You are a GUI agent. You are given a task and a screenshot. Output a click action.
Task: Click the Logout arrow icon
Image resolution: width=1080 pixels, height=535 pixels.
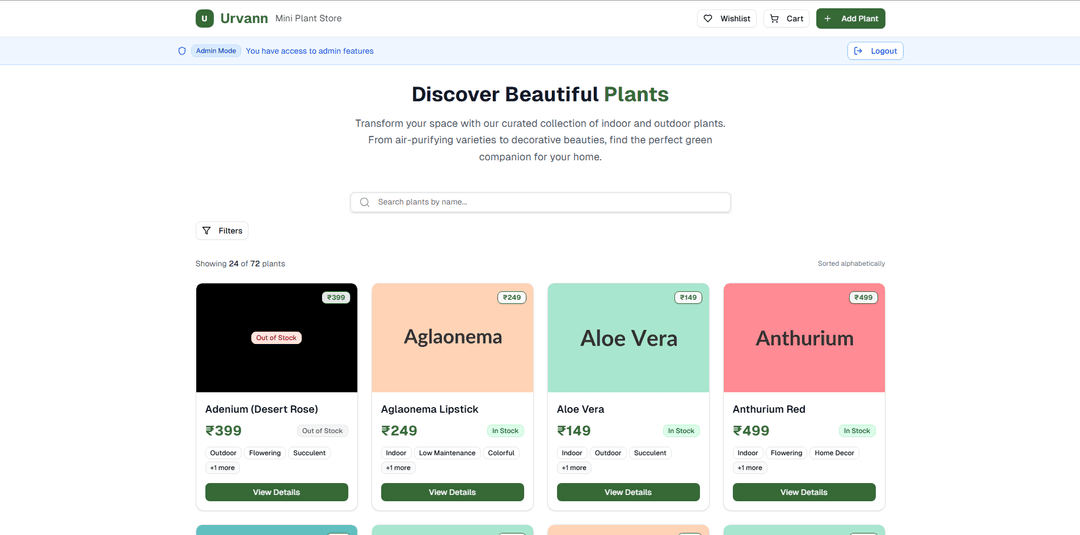(x=858, y=51)
